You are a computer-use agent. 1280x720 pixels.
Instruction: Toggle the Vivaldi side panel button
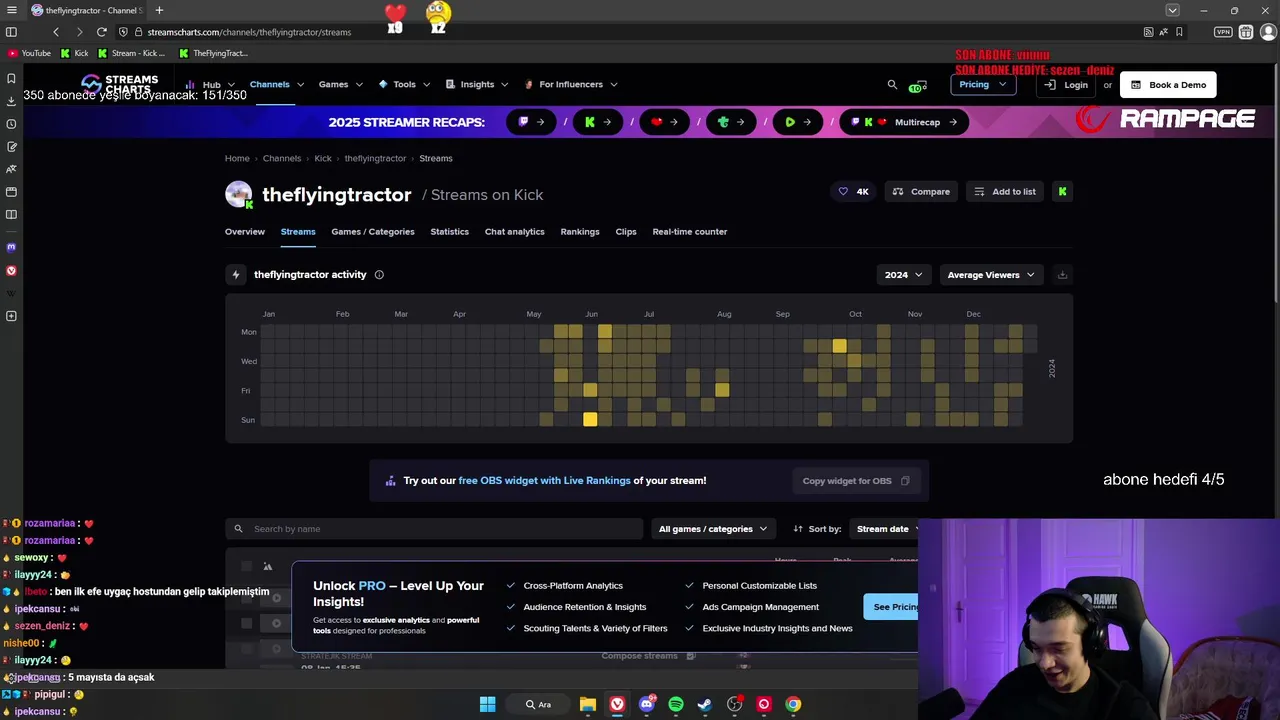click(11, 32)
